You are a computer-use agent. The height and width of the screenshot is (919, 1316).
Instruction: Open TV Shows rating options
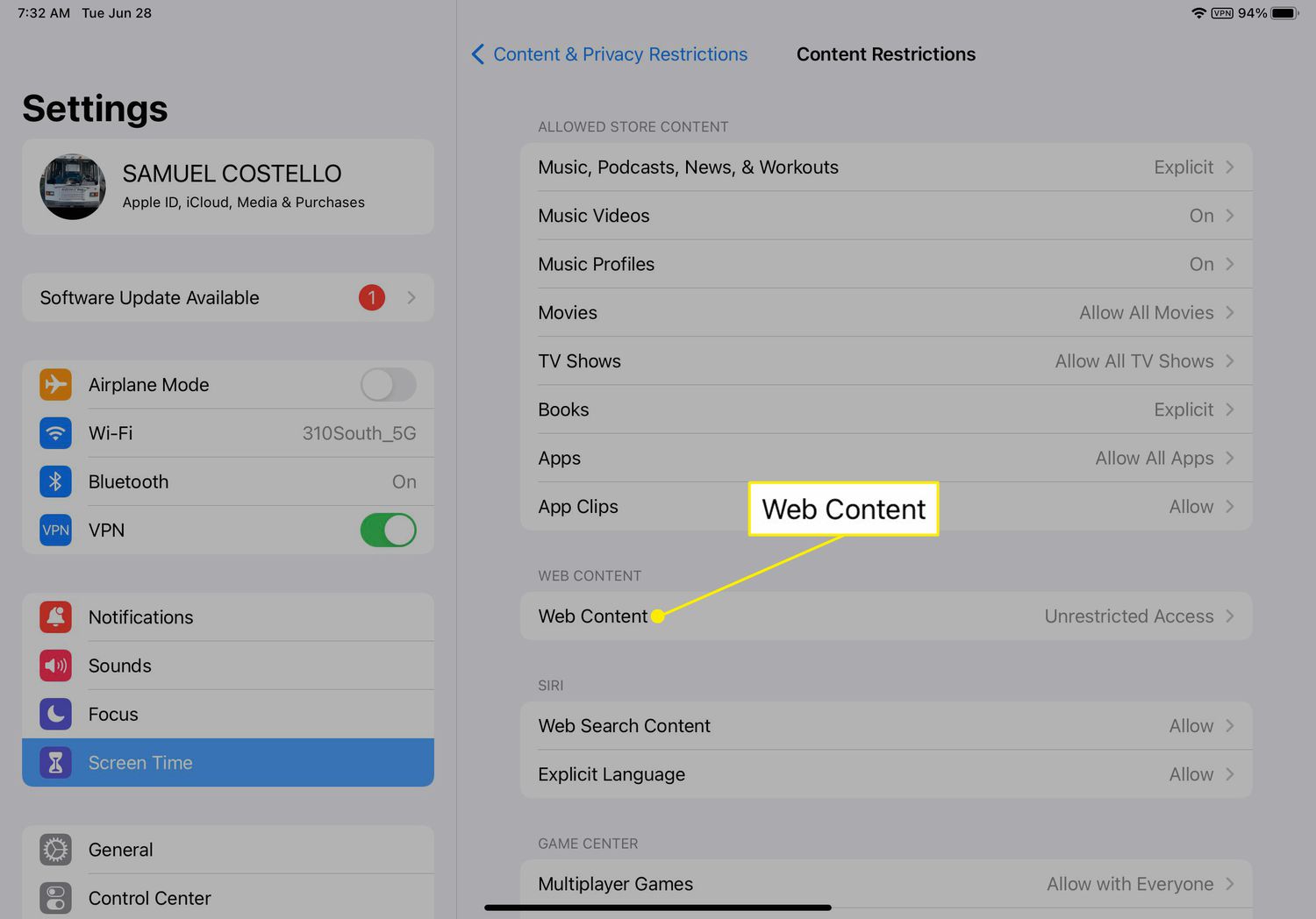click(x=885, y=361)
